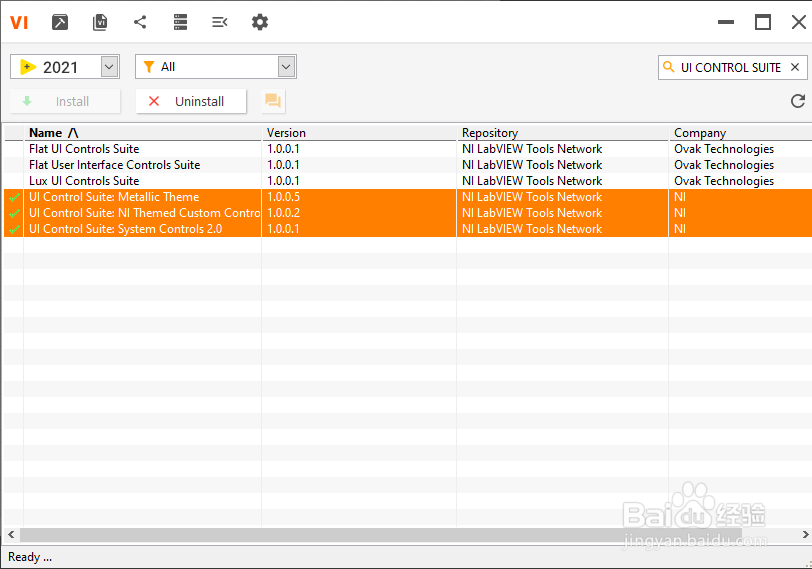Click the installed checkmark for NI Themed Custom Controls
The height and width of the screenshot is (569, 812).
point(14,213)
